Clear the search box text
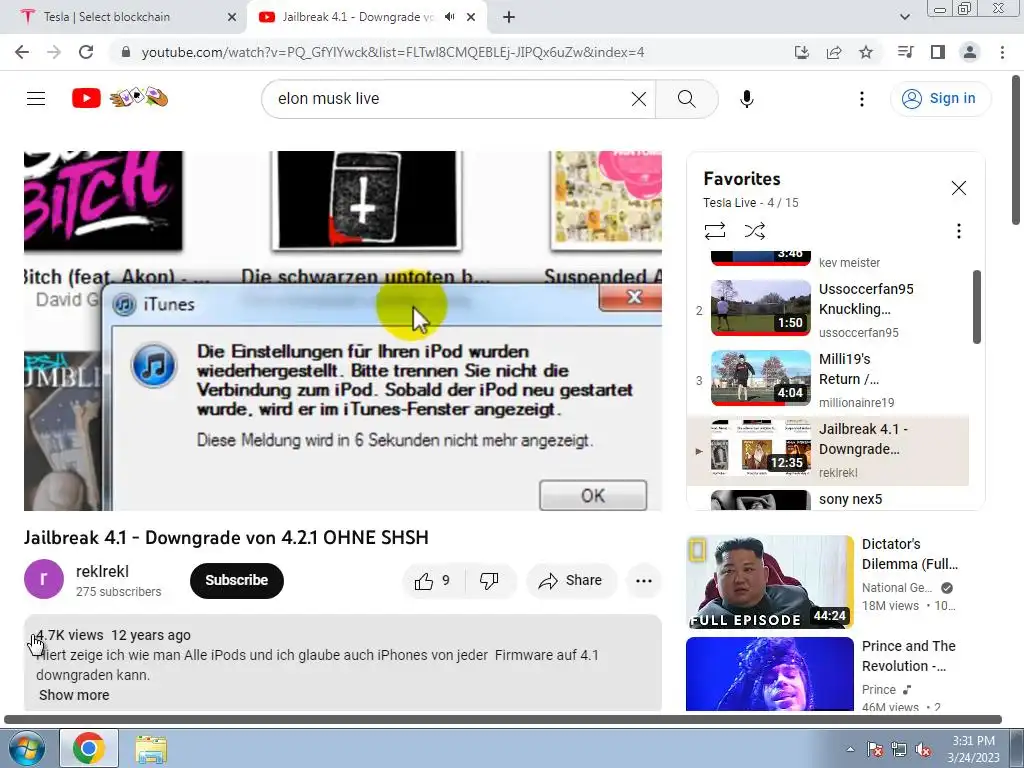1024x768 pixels. tap(639, 99)
